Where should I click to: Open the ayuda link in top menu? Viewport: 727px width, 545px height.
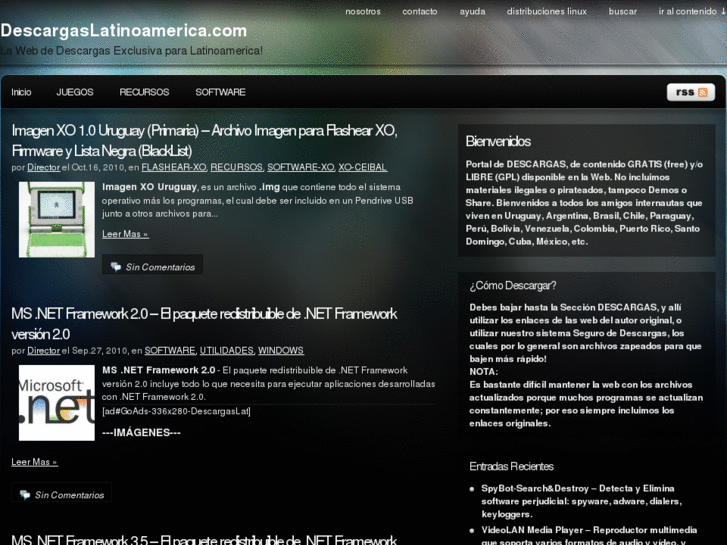tap(472, 12)
